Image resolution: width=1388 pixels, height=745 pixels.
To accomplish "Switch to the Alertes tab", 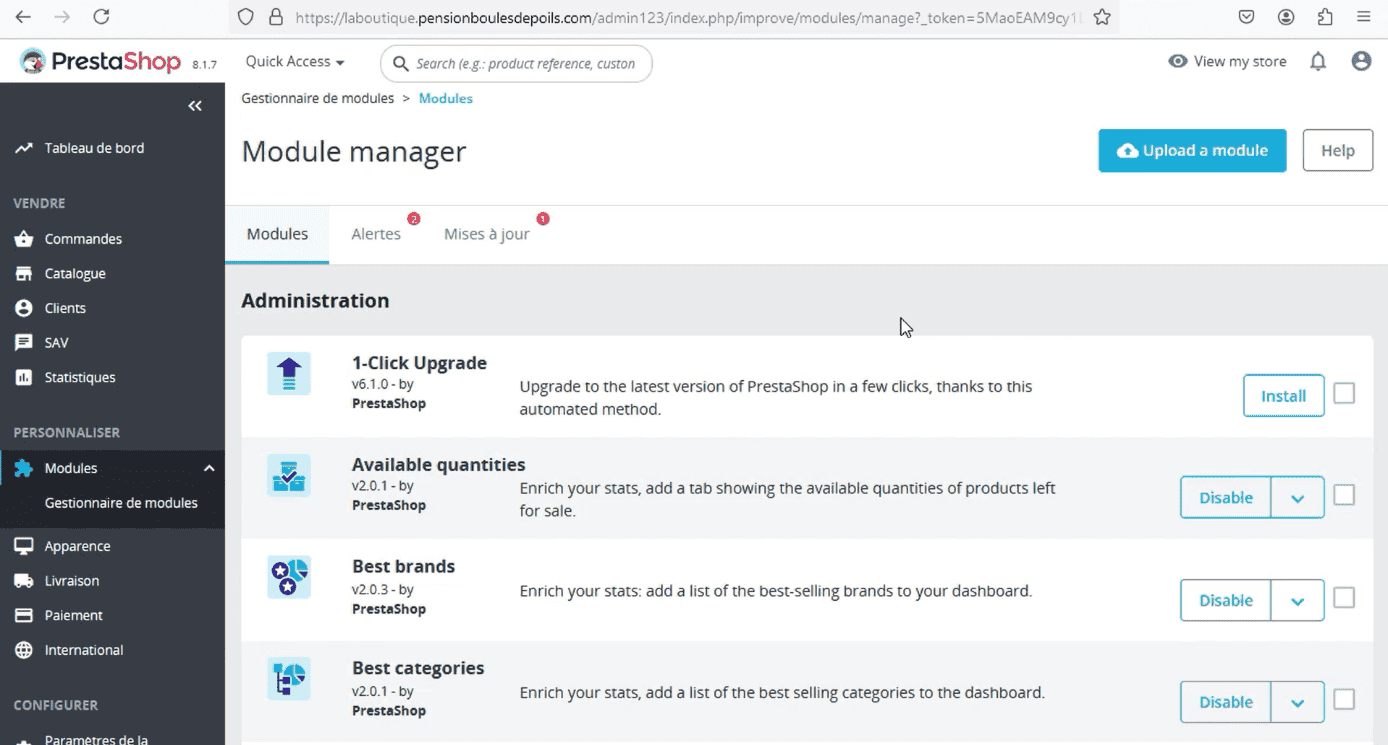I will click(x=376, y=234).
